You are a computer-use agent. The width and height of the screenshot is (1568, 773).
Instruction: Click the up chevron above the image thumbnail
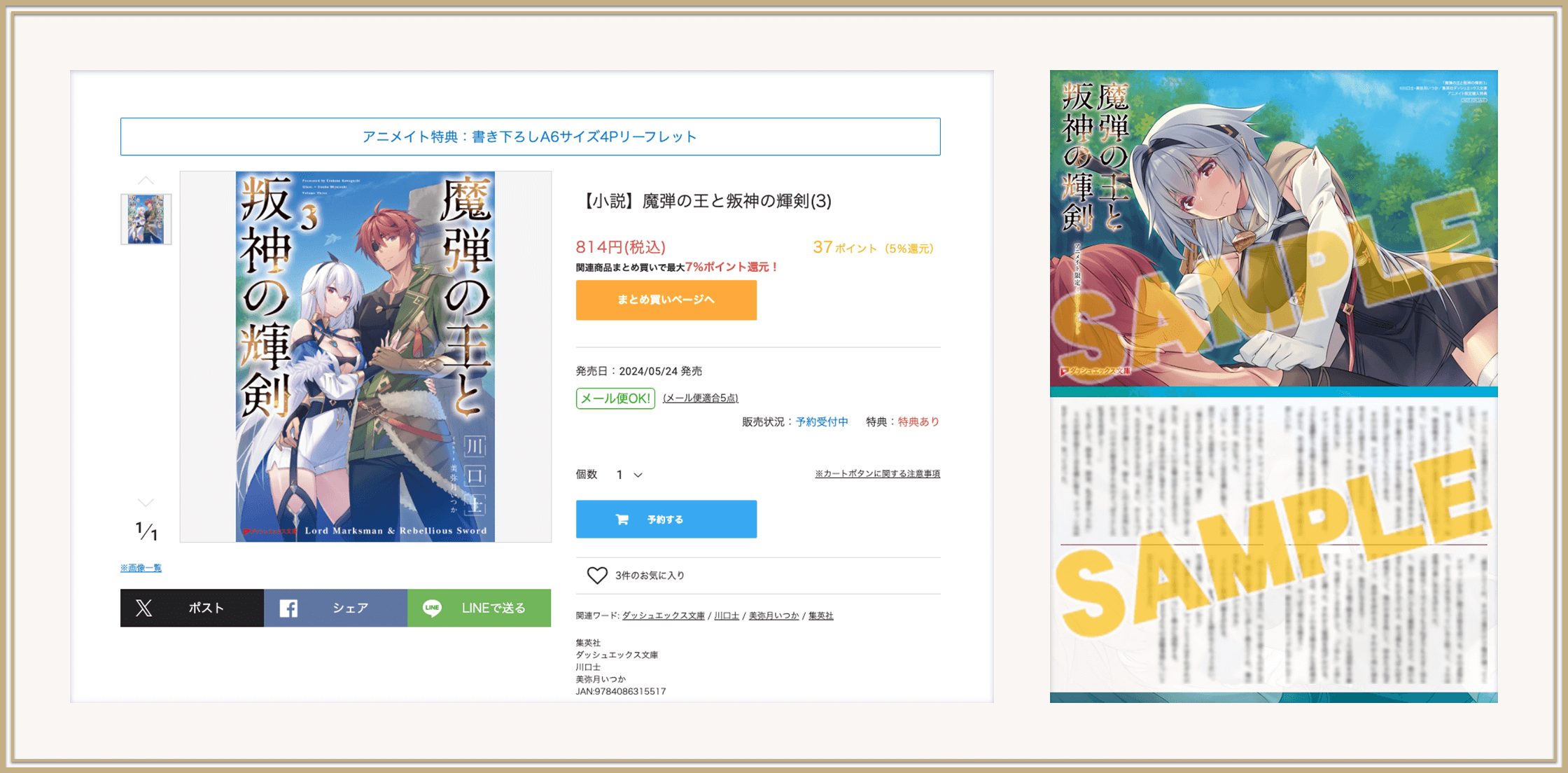[146, 179]
